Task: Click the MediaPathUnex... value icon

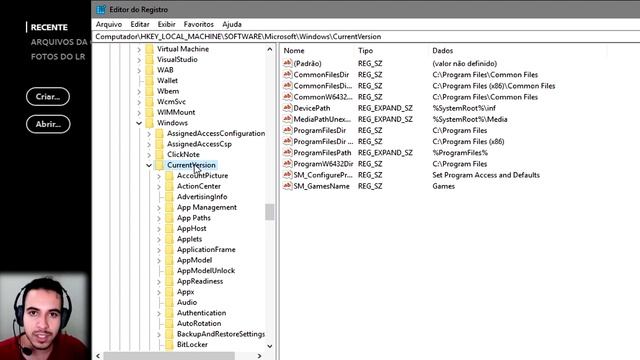Action: pyautogui.click(x=287, y=119)
